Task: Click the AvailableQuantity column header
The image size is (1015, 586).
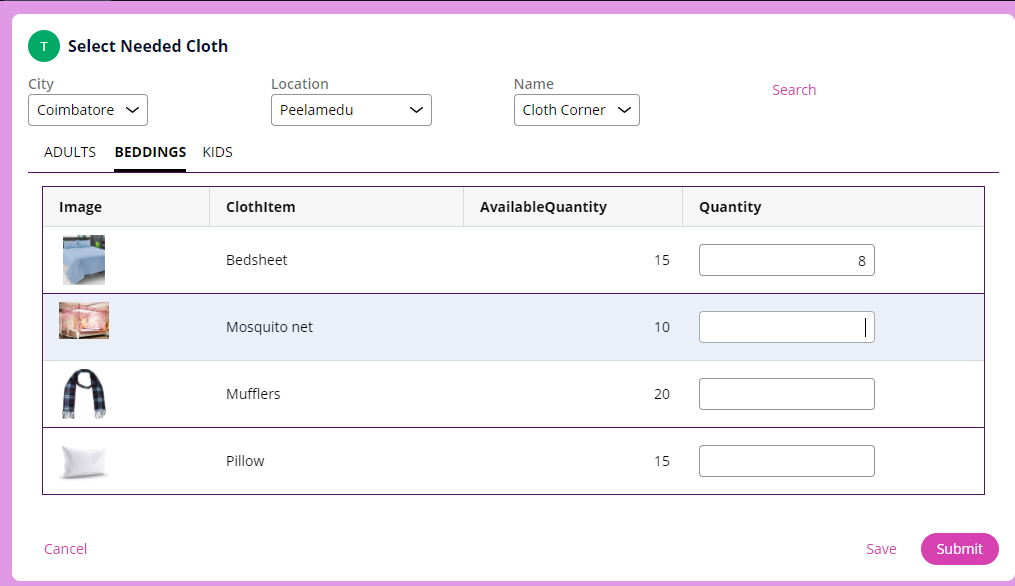Action: tap(543, 207)
